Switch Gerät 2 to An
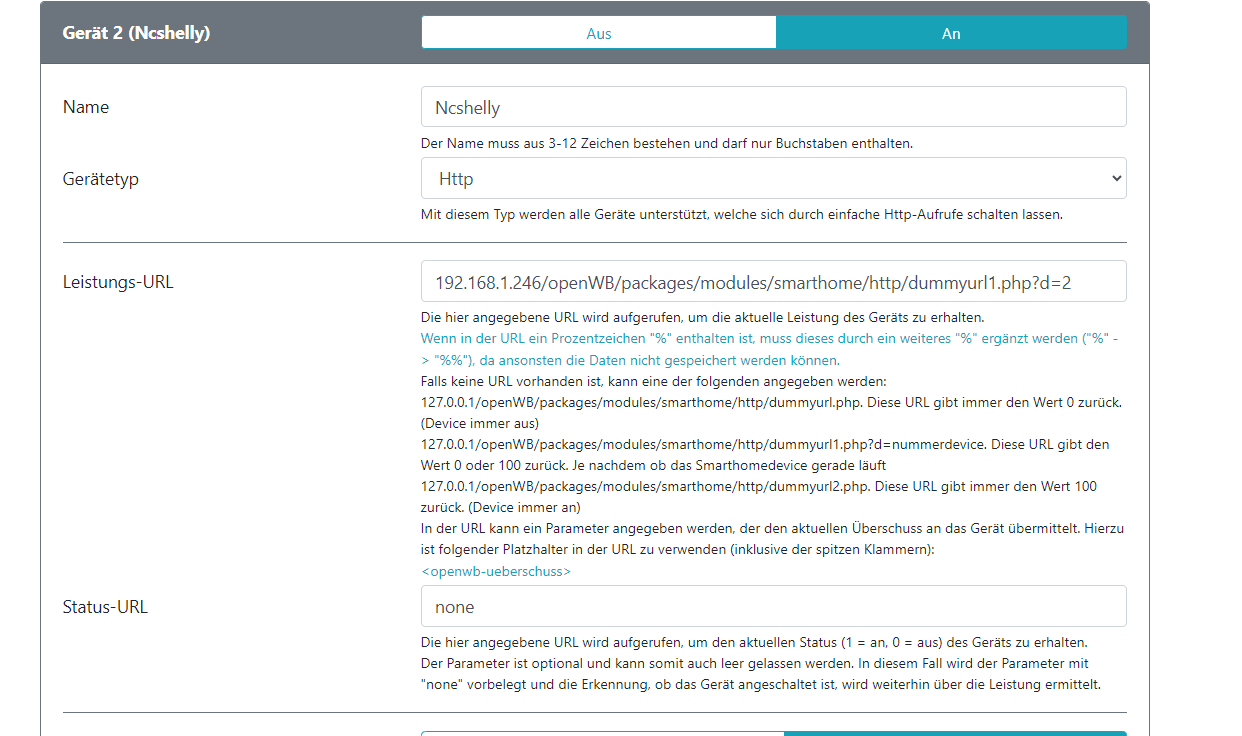This screenshot has height=736, width=1242. coord(951,33)
